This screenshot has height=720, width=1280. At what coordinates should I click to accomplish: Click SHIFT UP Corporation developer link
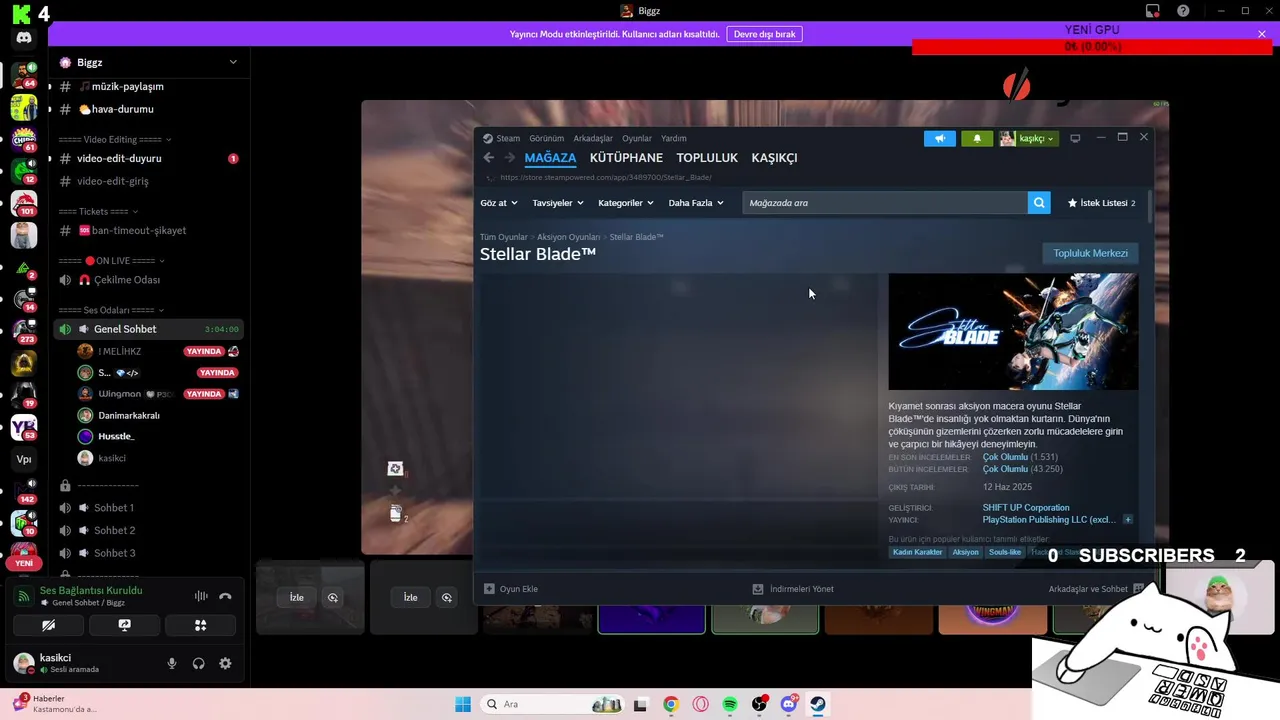(x=1026, y=508)
